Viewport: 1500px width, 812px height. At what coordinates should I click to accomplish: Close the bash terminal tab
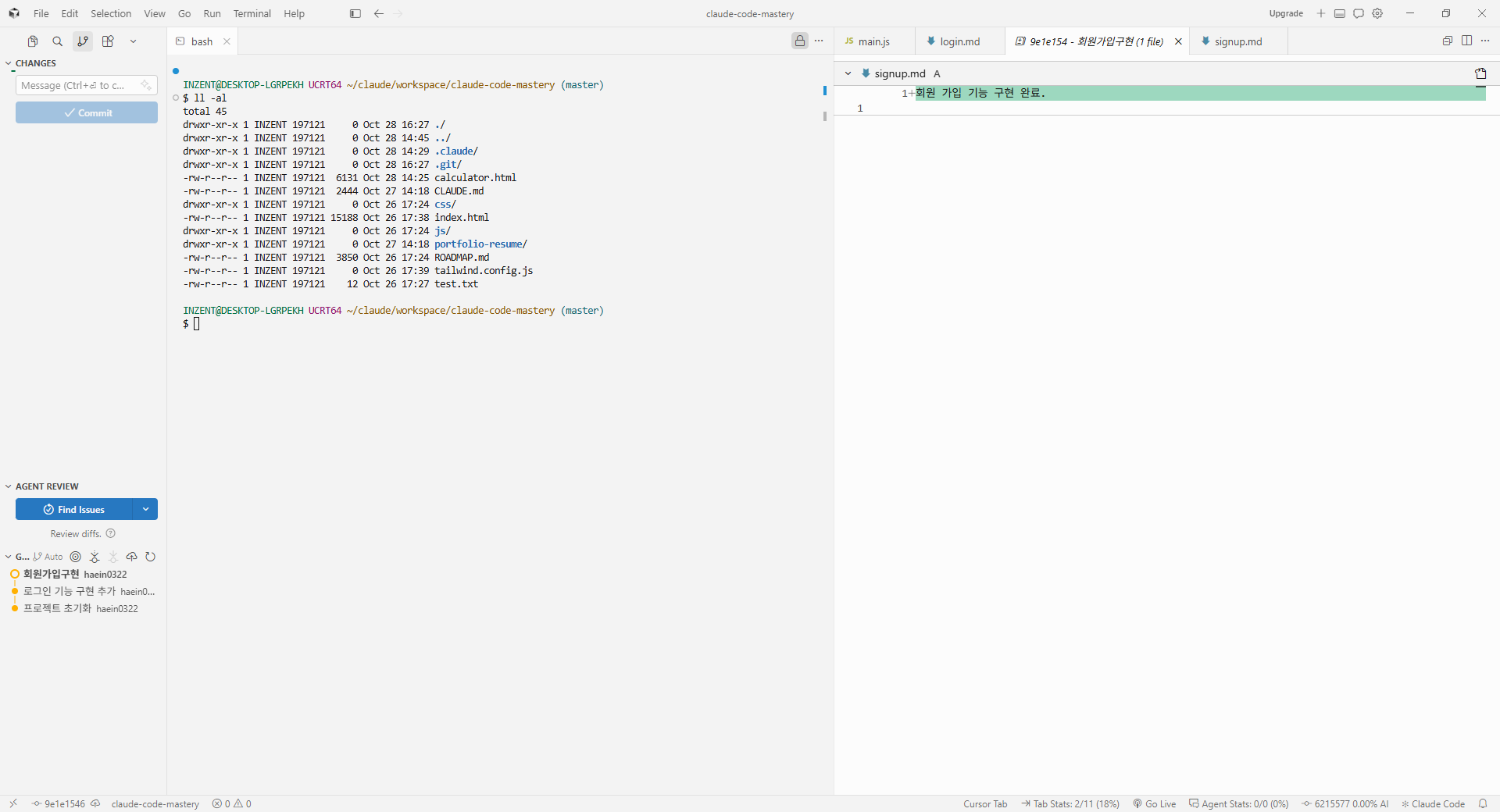click(x=227, y=41)
